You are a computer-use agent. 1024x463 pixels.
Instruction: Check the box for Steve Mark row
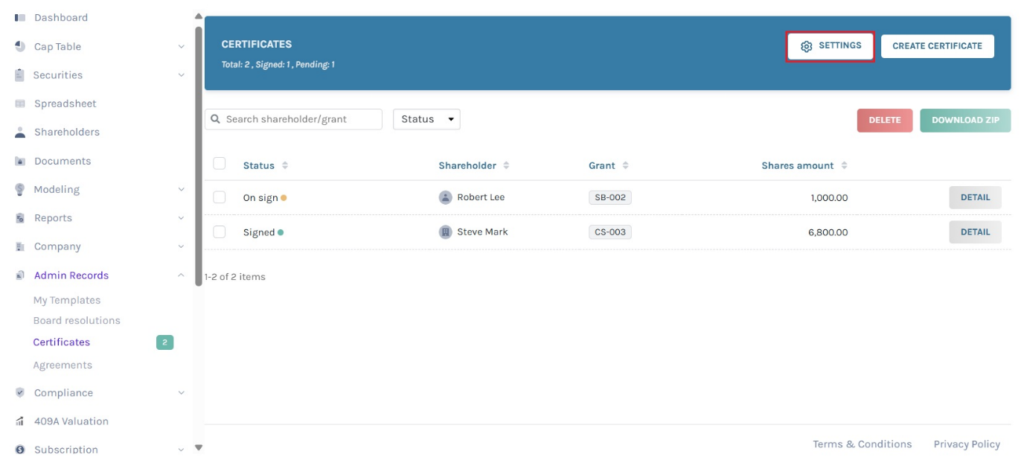coord(219,232)
